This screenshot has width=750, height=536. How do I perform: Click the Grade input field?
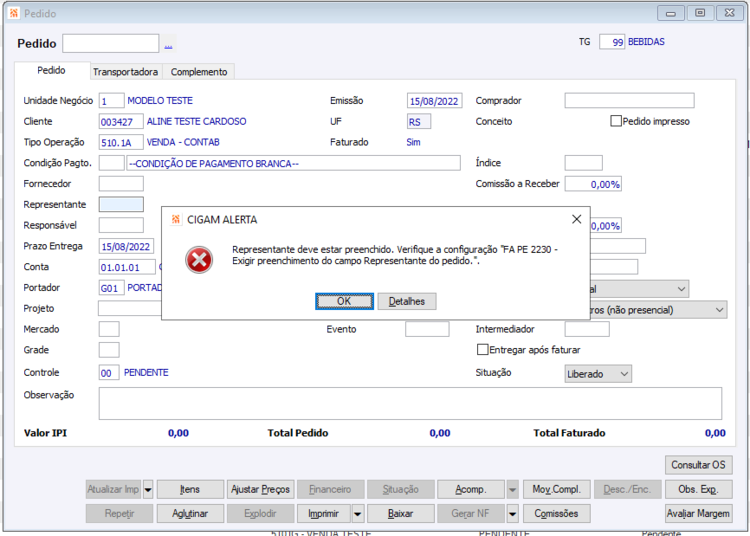tap(109, 350)
